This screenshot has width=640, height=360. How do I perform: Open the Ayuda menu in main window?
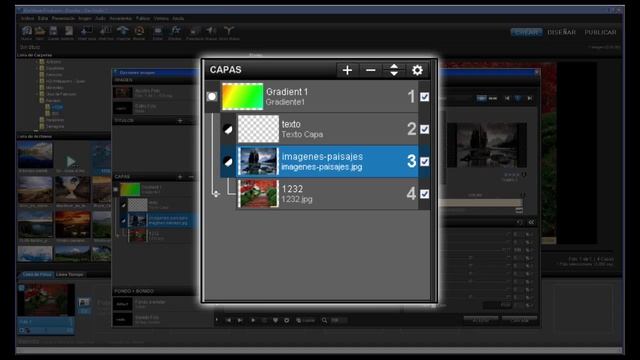178,18
